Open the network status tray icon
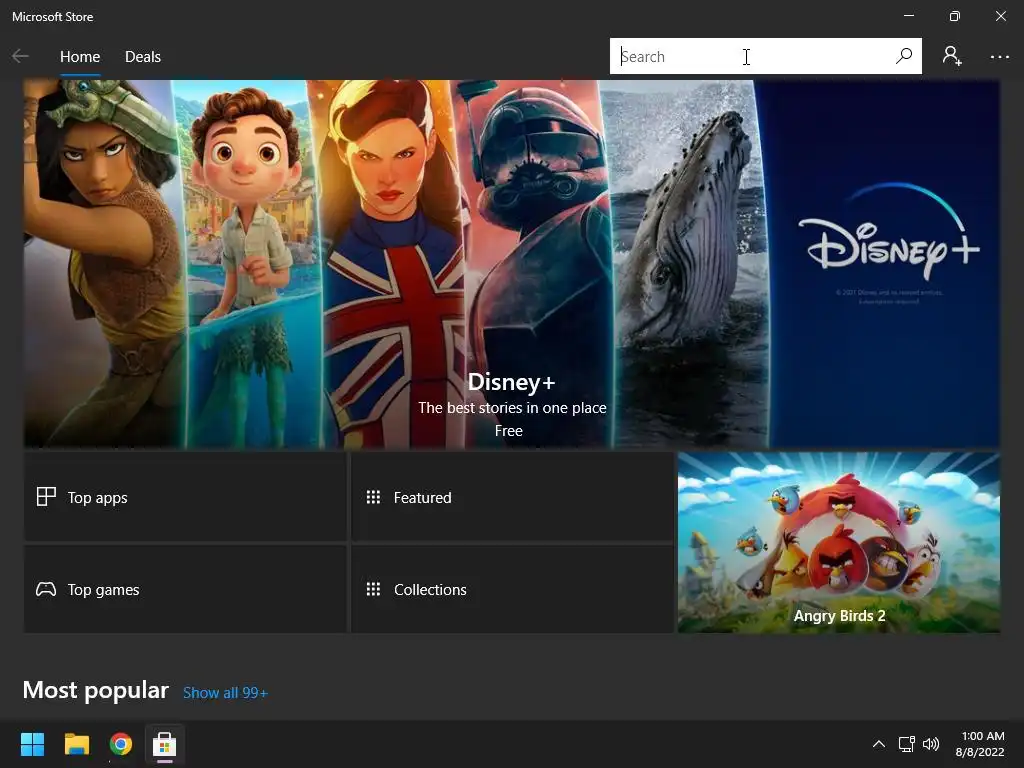Viewport: 1024px width, 768px height. tap(906, 744)
